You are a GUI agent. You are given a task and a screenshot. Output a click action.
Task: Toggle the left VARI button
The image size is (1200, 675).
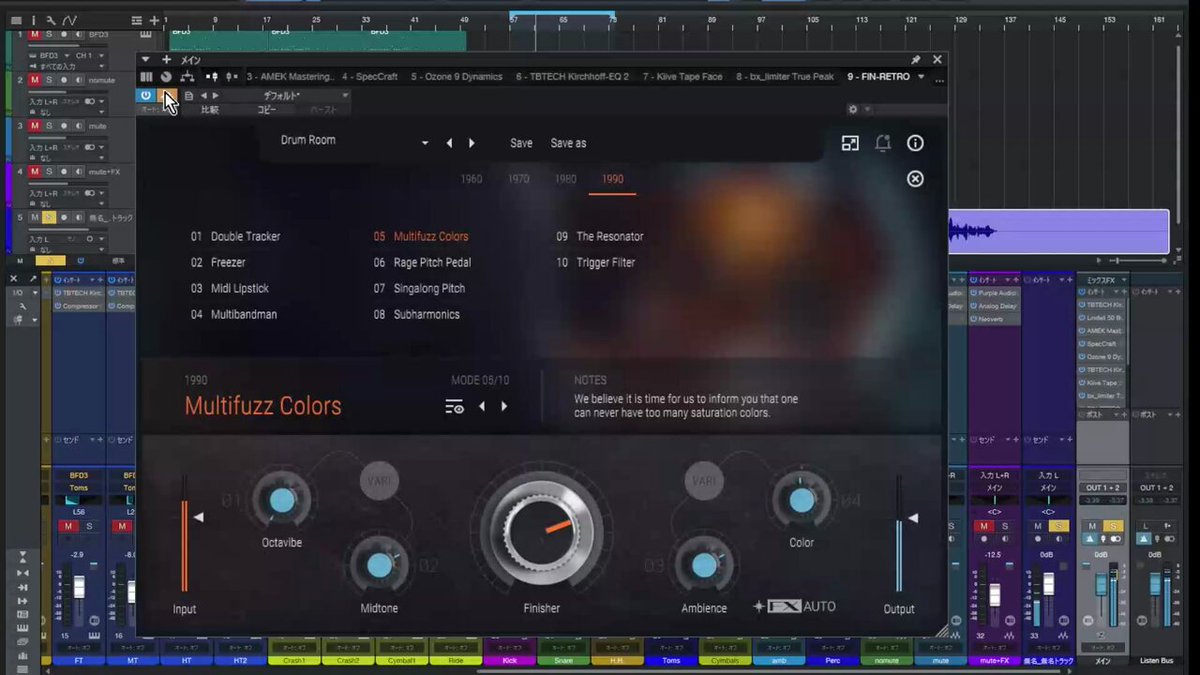click(379, 481)
